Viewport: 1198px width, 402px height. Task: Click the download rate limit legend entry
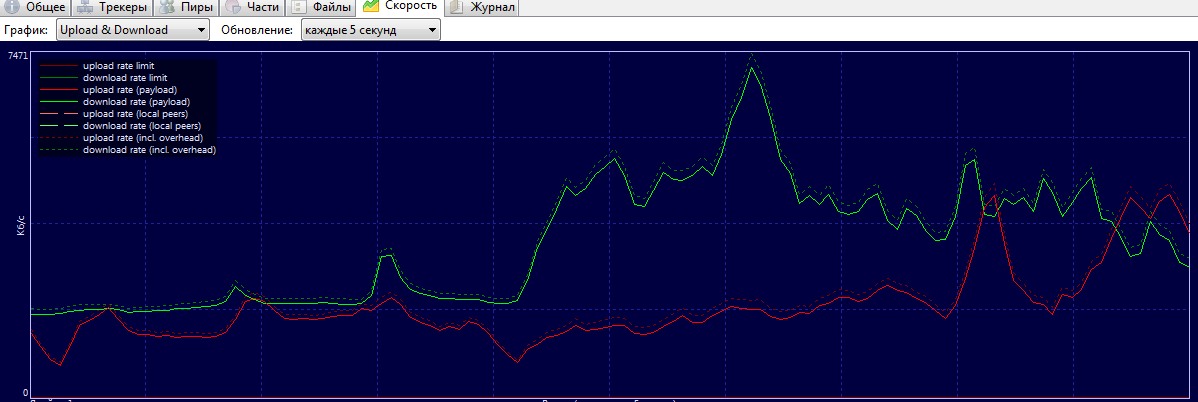[125, 78]
